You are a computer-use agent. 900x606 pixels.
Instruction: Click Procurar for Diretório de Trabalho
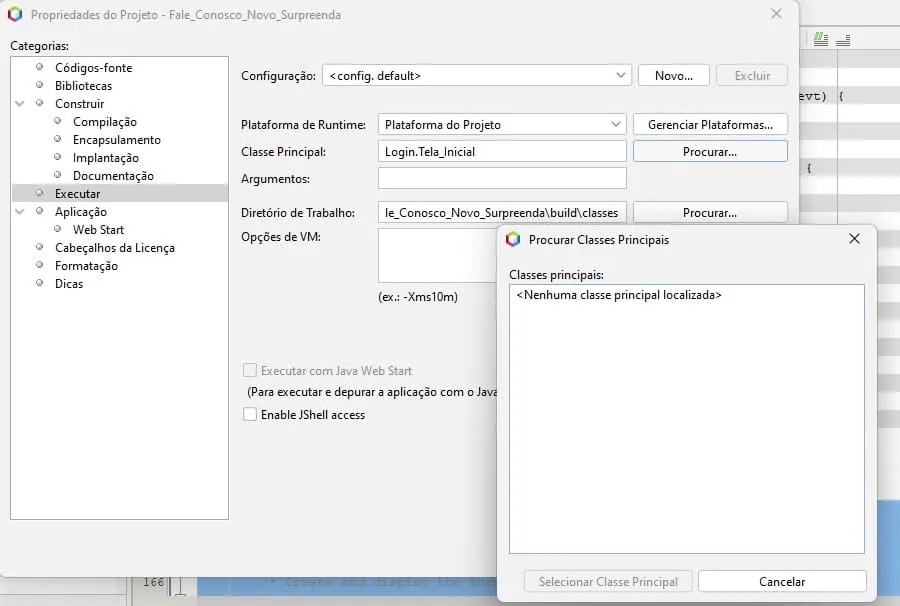tap(710, 213)
